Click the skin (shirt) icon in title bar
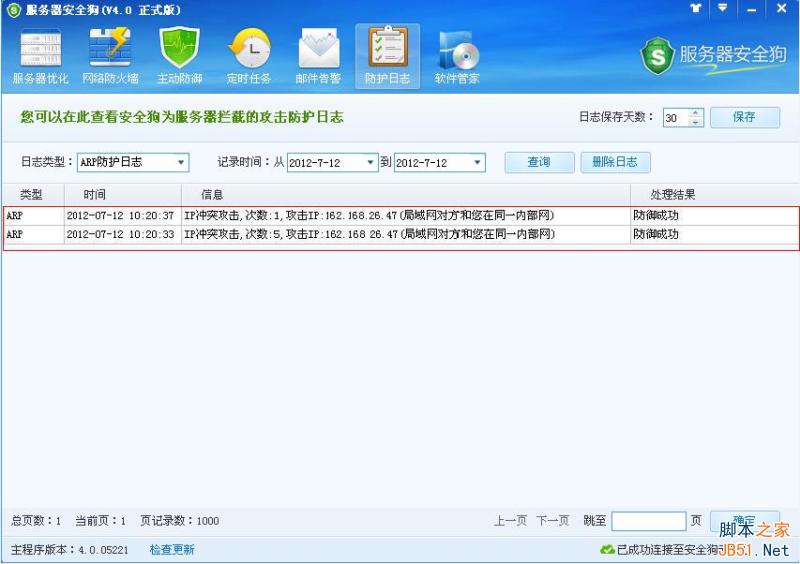Screen dimensions: 800x564 (x=696, y=8)
